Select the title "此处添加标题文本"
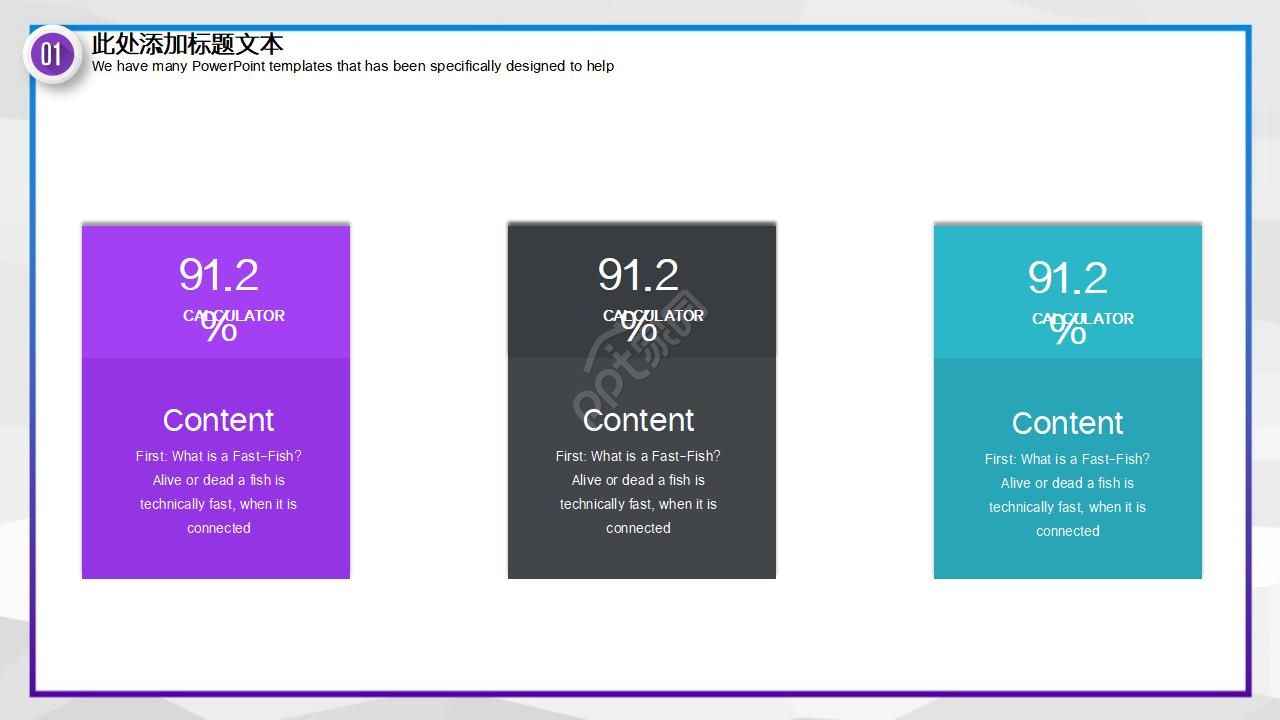Screen dimensions: 1280x720 [187, 44]
